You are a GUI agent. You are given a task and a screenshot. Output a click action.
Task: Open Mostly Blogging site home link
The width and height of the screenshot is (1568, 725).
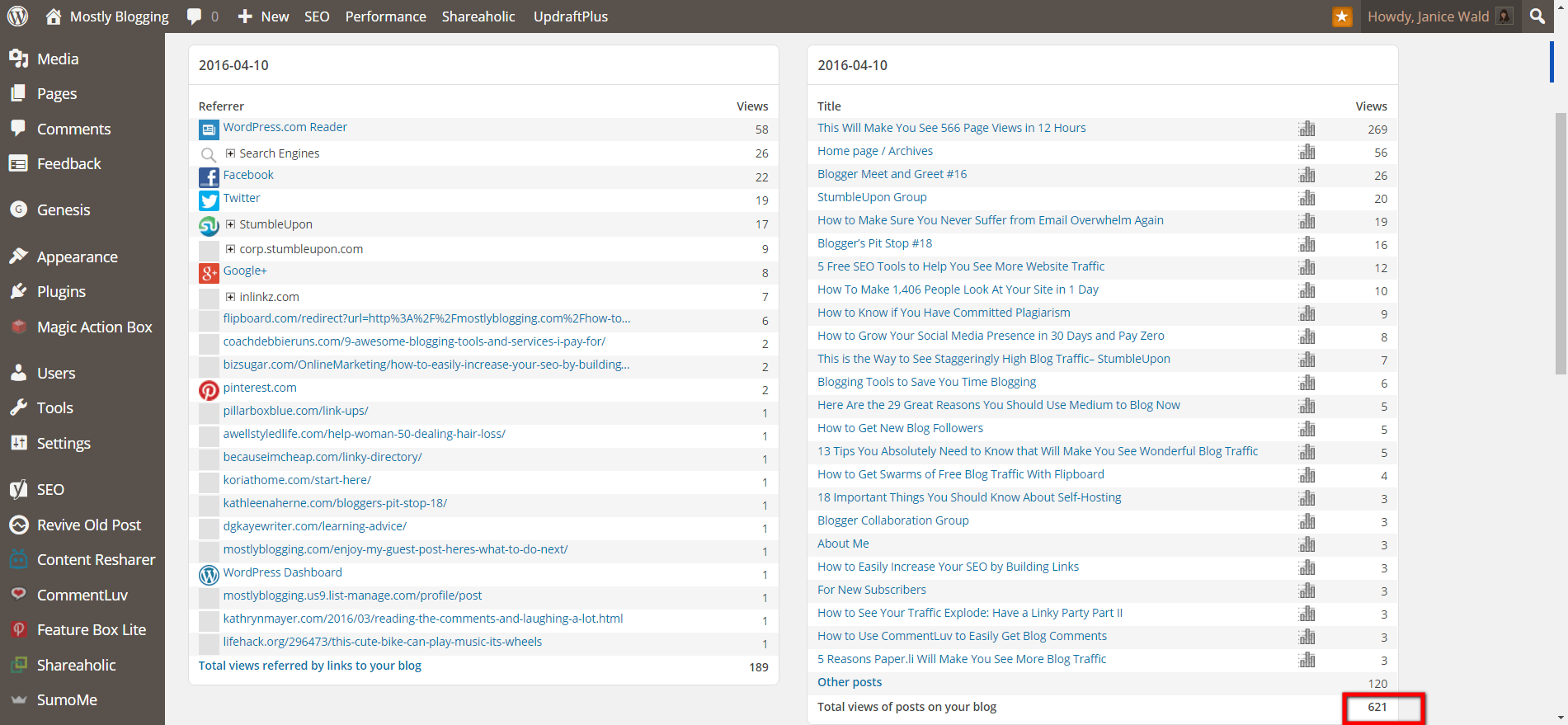click(x=107, y=16)
